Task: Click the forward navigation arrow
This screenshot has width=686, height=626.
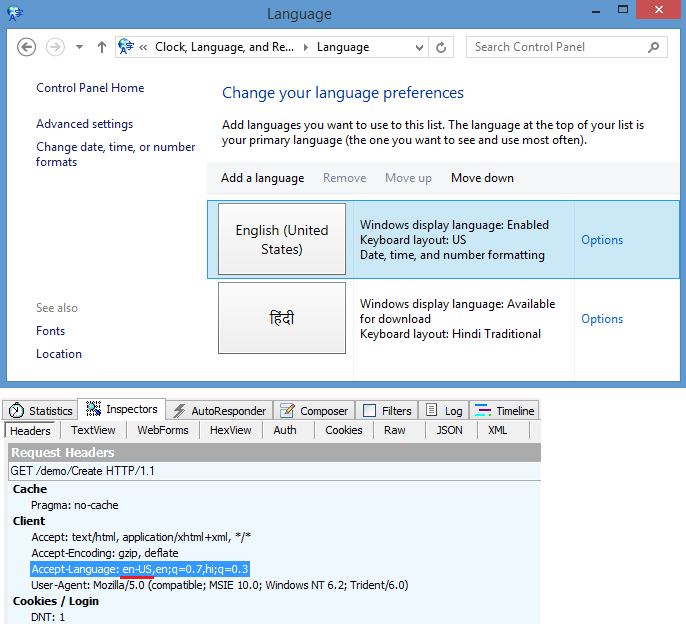Action: pyautogui.click(x=56, y=47)
